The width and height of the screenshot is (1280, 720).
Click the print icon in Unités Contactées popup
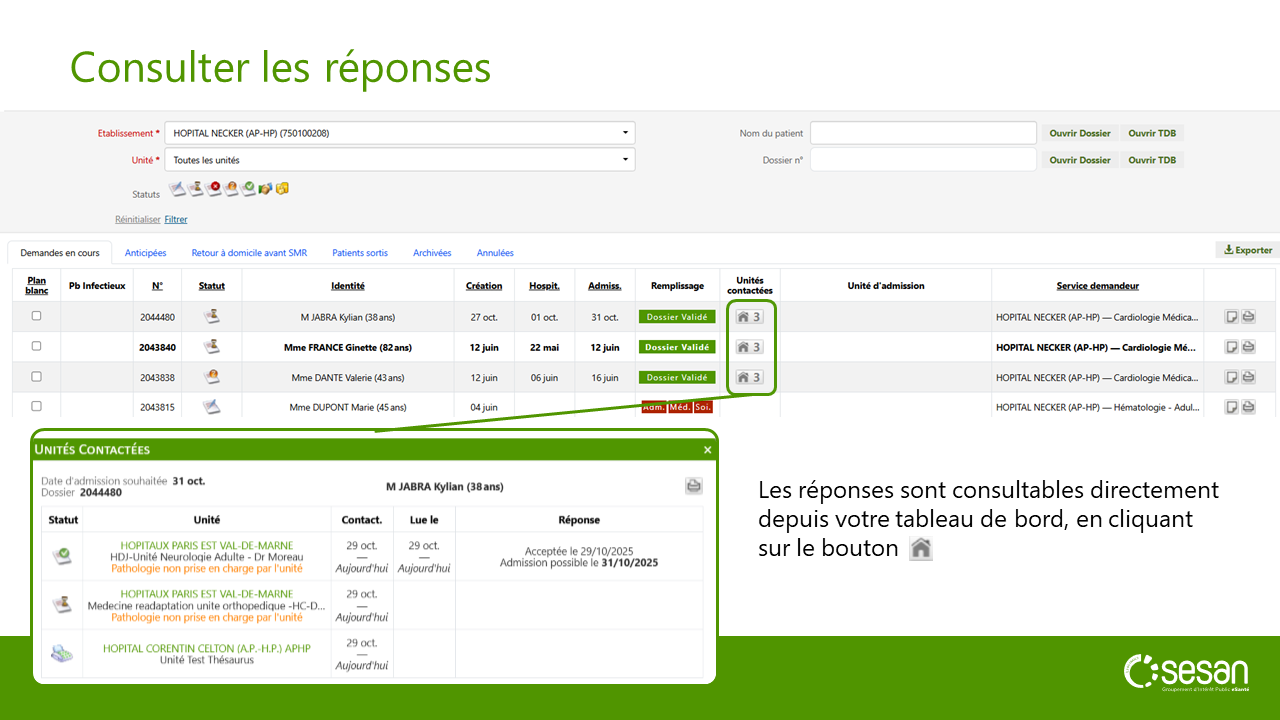pyautogui.click(x=693, y=486)
